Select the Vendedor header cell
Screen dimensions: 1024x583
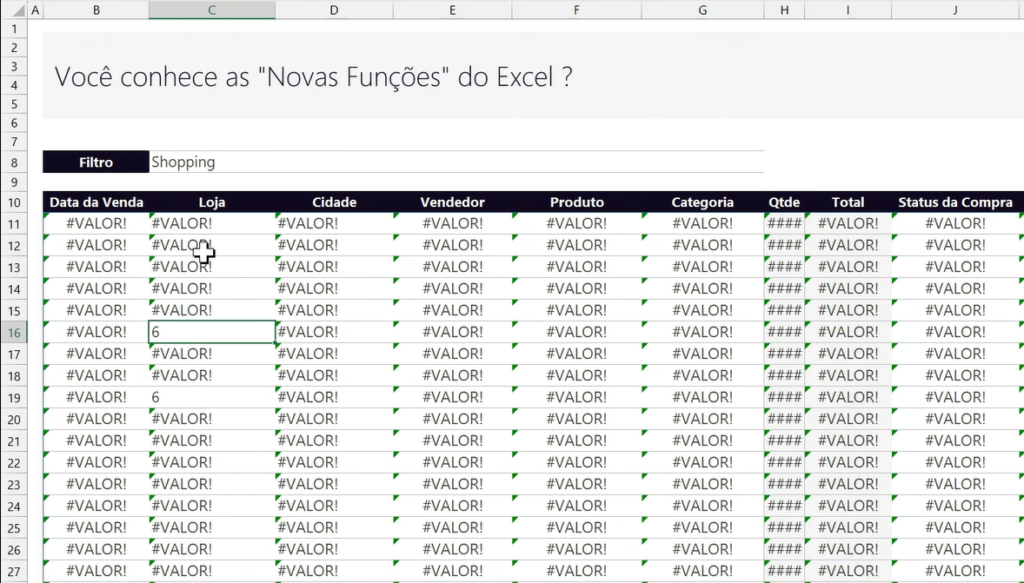452,202
